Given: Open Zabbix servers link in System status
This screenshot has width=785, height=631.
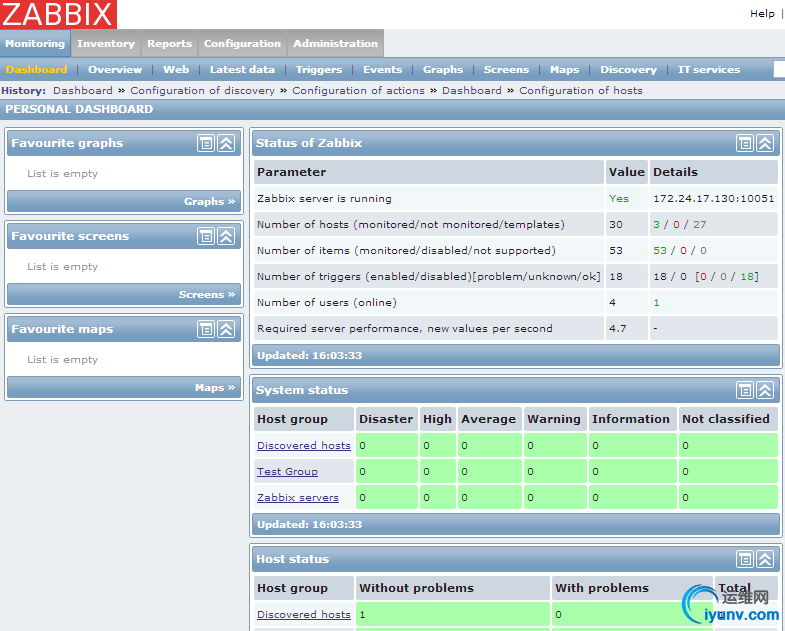Looking at the screenshot, I should [x=298, y=497].
